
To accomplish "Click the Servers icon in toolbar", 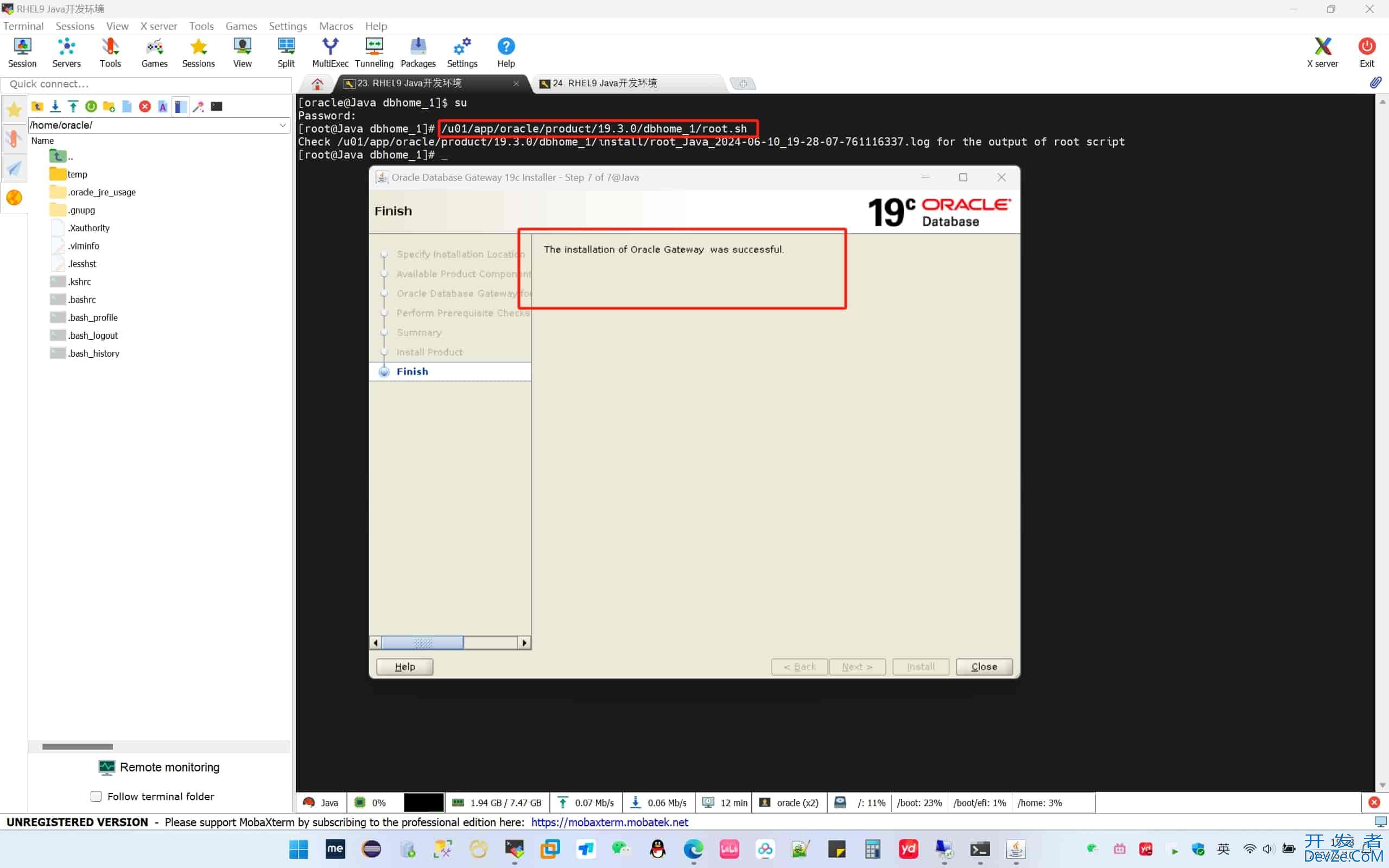I will pos(67,52).
